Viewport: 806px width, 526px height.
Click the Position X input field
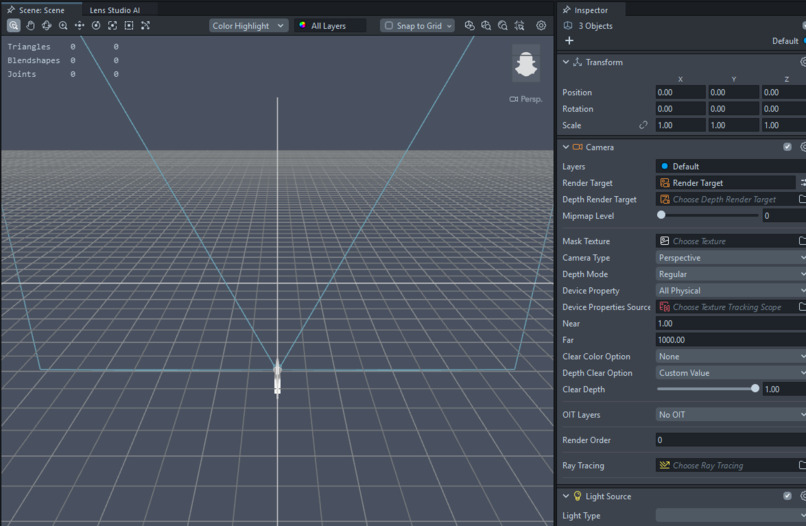(680, 92)
